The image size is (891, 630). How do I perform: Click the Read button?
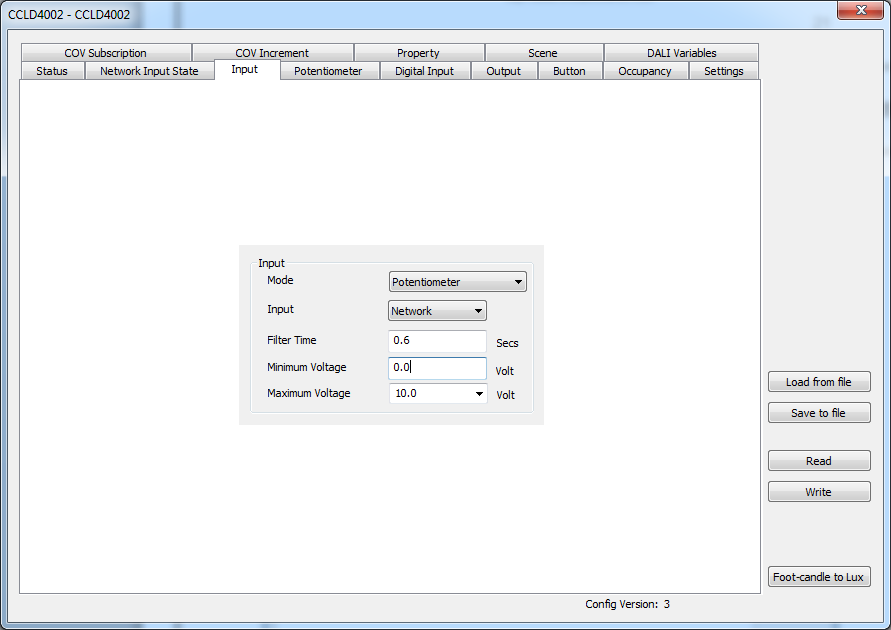[x=819, y=461]
